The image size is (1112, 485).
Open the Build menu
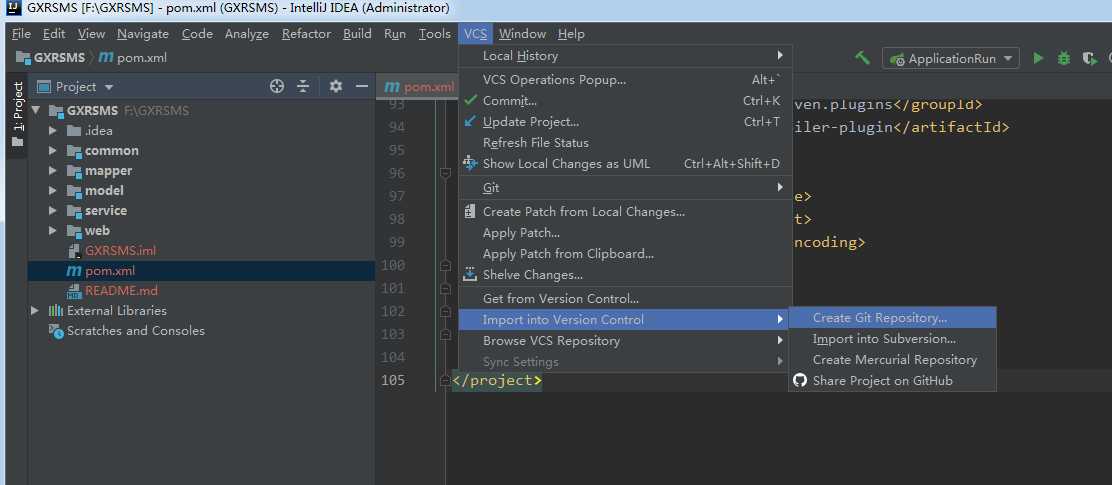pyautogui.click(x=357, y=33)
